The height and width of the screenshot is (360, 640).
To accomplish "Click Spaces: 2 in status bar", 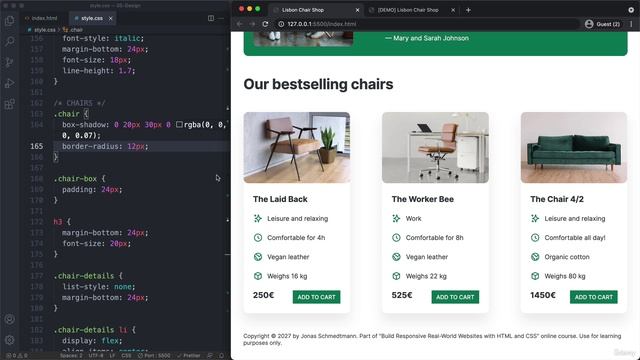I will pyautogui.click(x=71, y=356).
